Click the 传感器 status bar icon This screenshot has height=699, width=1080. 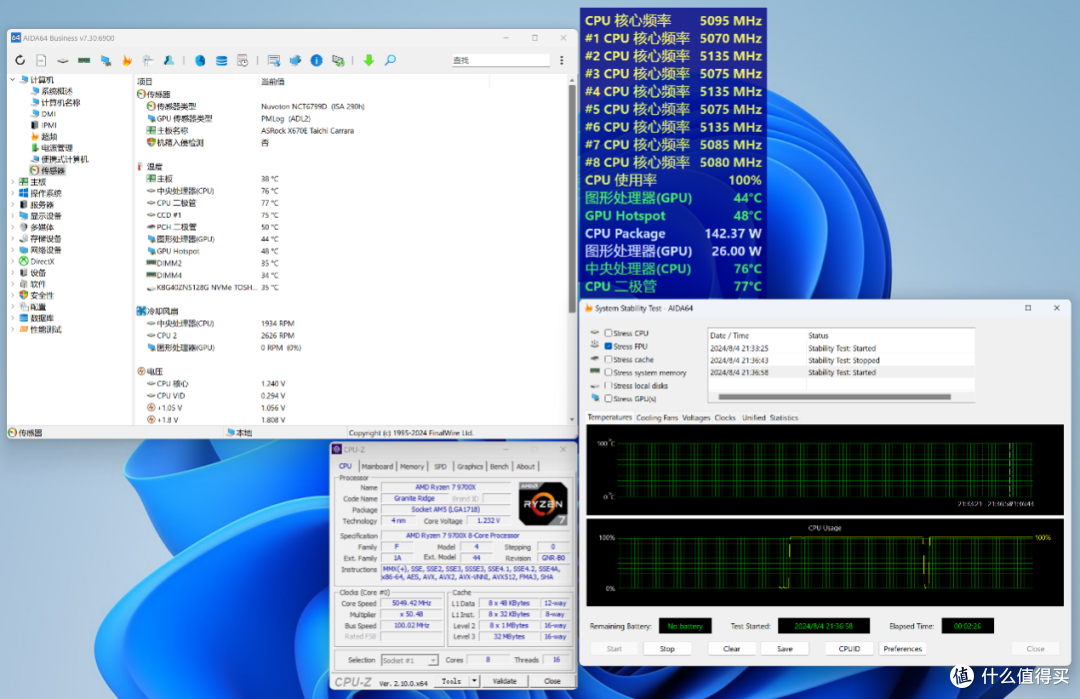(x=12, y=432)
